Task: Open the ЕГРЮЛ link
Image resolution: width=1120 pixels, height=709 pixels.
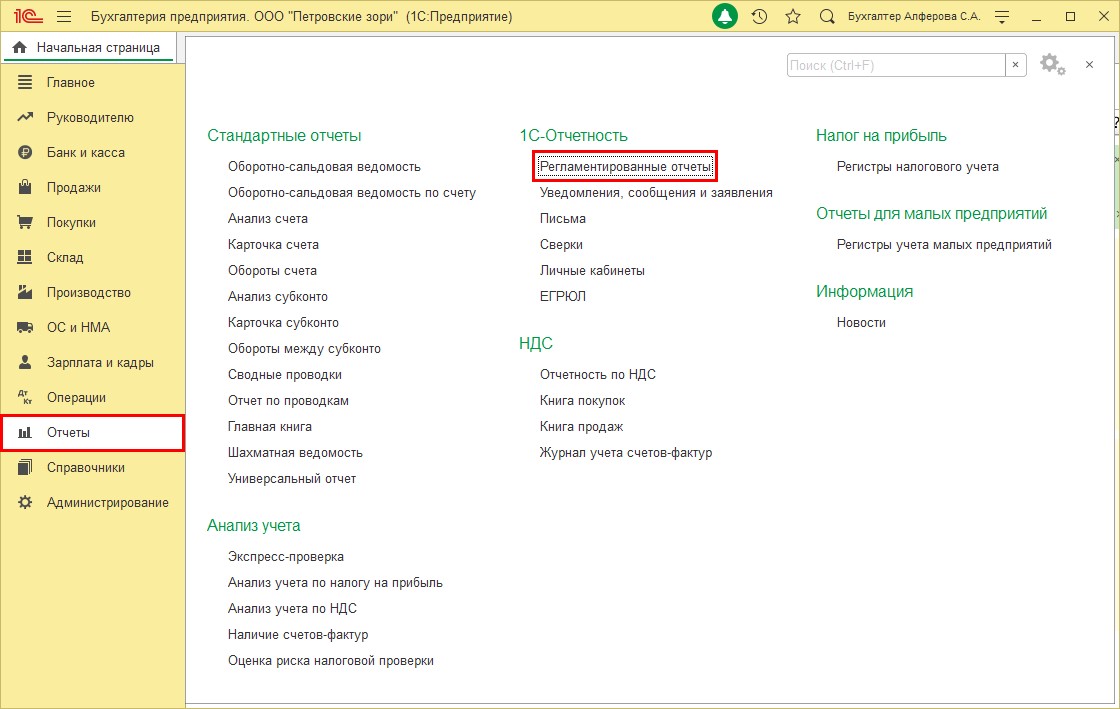Action: coord(562,296)
